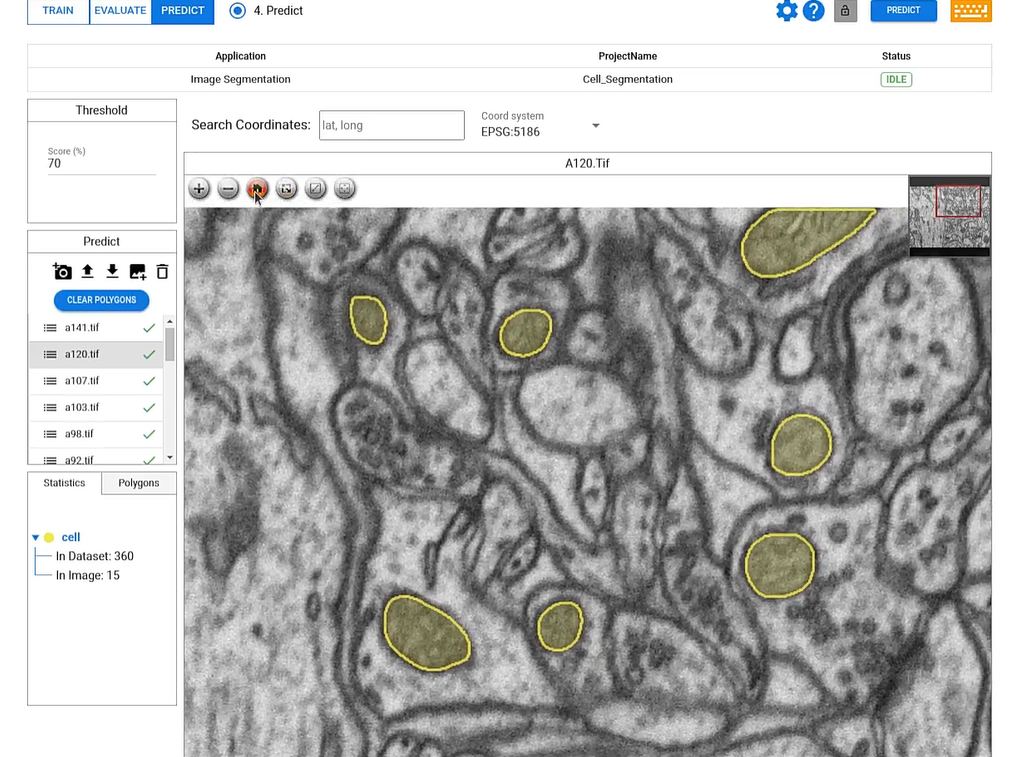Click the upload icon in Predict panel
Image resolution: width=1021 pixels, height=757 pixels.
(87, 272)
